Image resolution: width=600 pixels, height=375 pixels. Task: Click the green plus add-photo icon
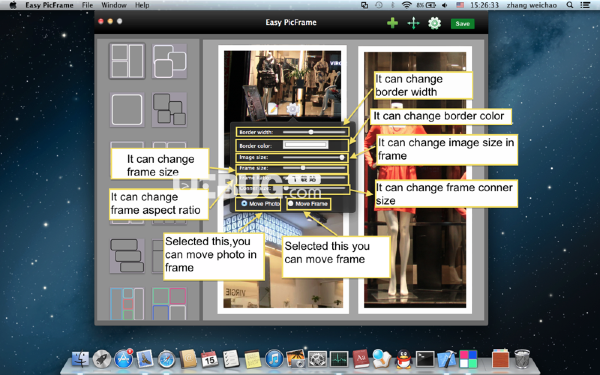pyautogui.click(x=392, y=23)
